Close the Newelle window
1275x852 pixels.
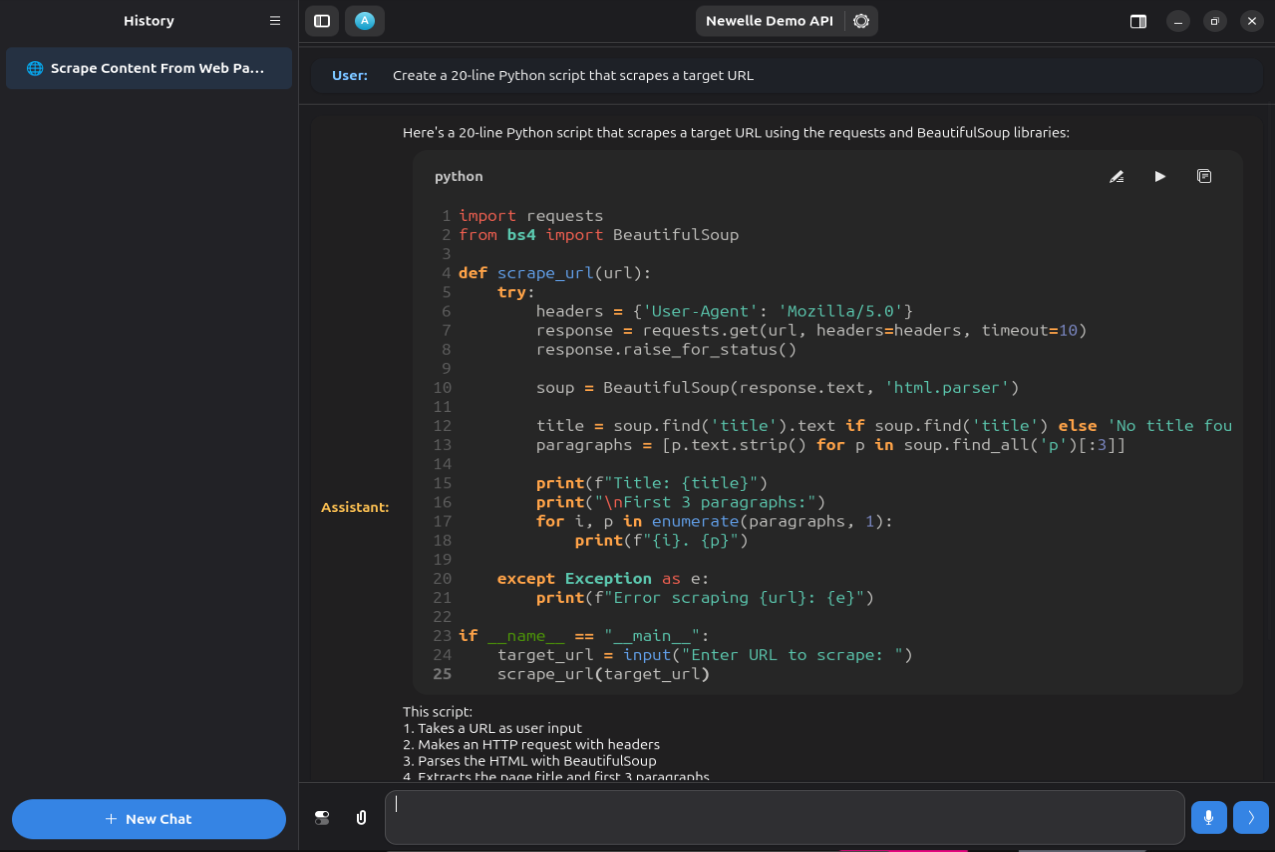(x=1251, y=21)
